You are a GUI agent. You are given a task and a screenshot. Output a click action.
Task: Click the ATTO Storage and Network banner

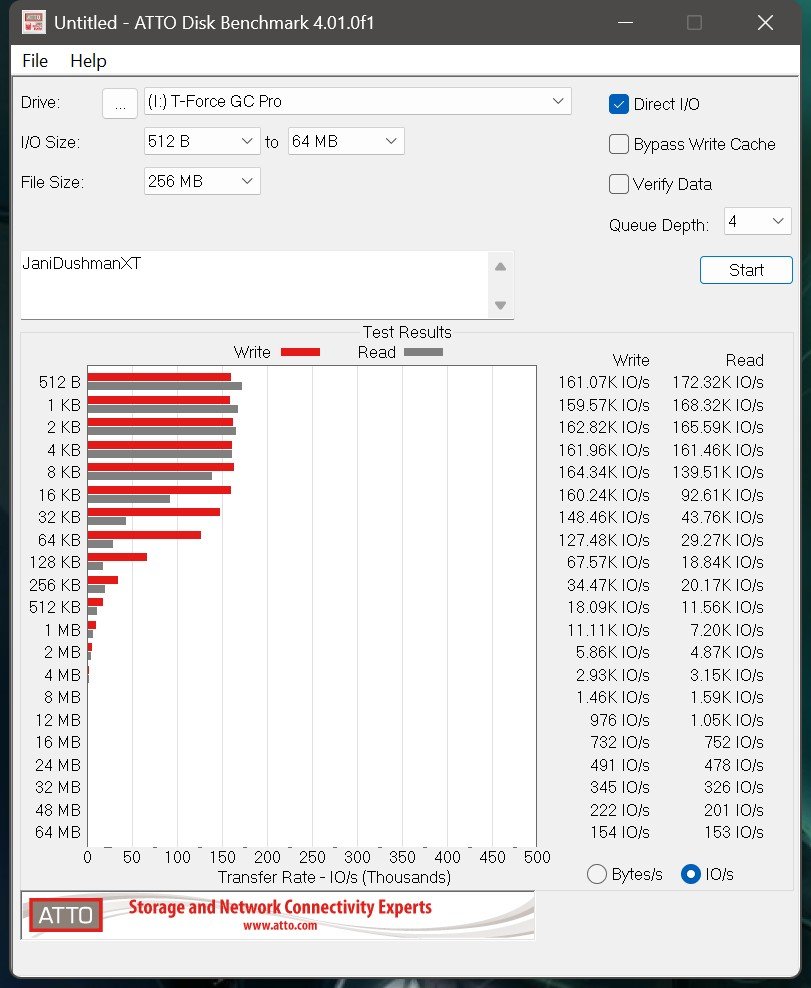[x=277, y=915]
